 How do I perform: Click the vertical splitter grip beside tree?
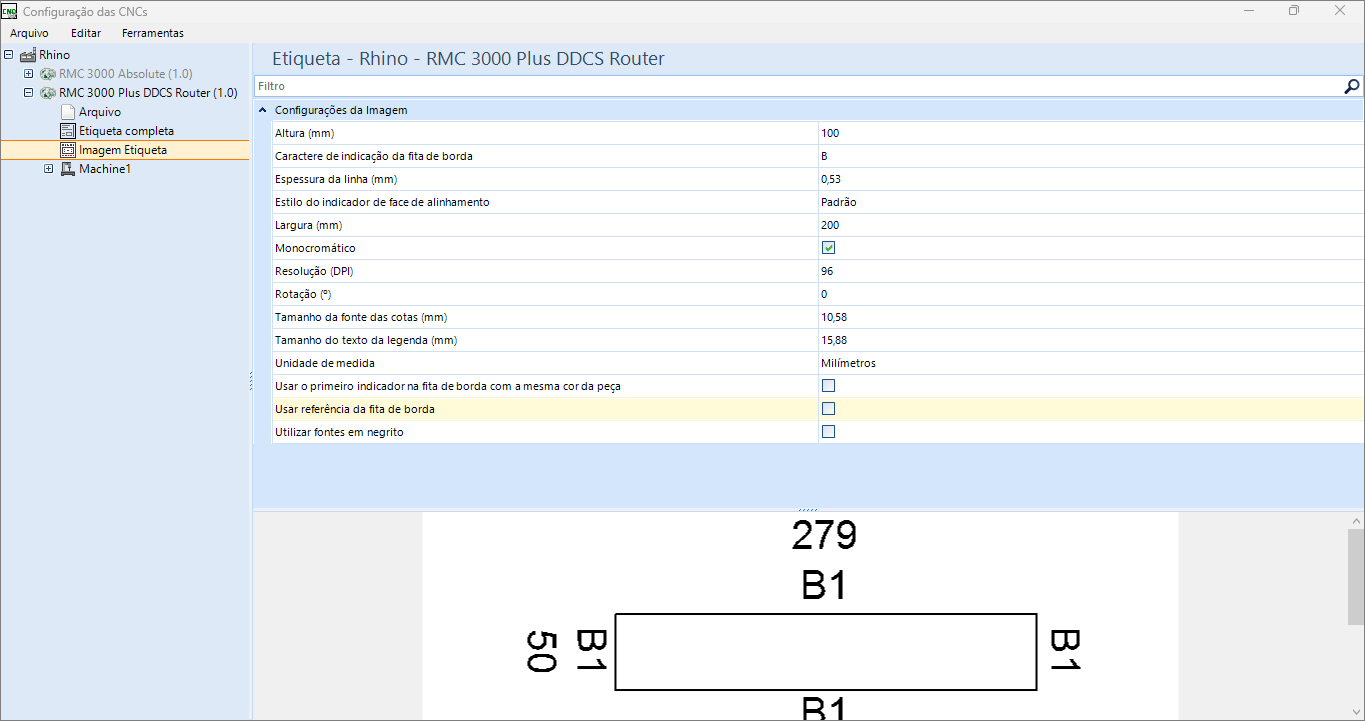click(250, 381)
